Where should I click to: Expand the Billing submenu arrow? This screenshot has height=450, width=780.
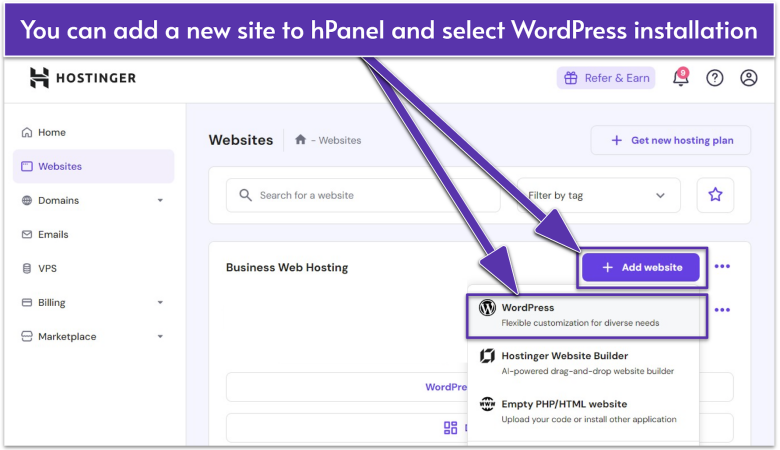click(160, 302)
